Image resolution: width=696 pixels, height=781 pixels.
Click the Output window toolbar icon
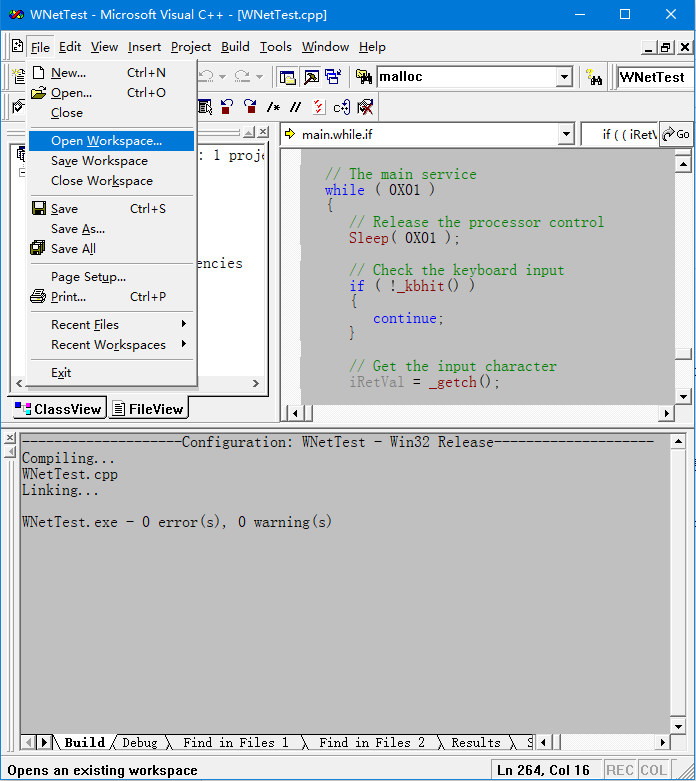(310, 77)
